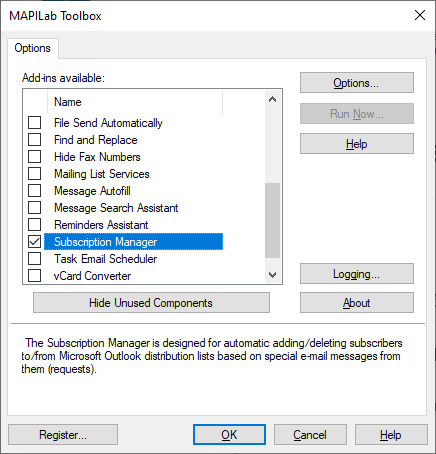Enable the Find and Replace add-in checkbox
Viewport: 436px width, 454px height.
click(34, 140)
